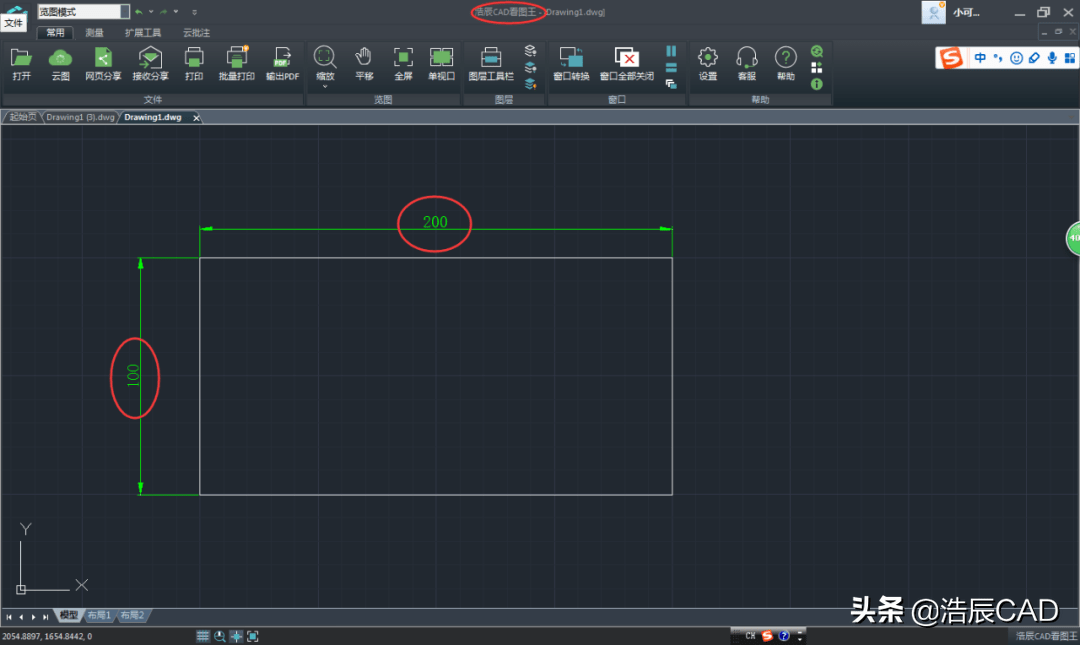The image size is (1080, 645).
Task: Open the 文件 file menu button
Action: pos(13,22)
